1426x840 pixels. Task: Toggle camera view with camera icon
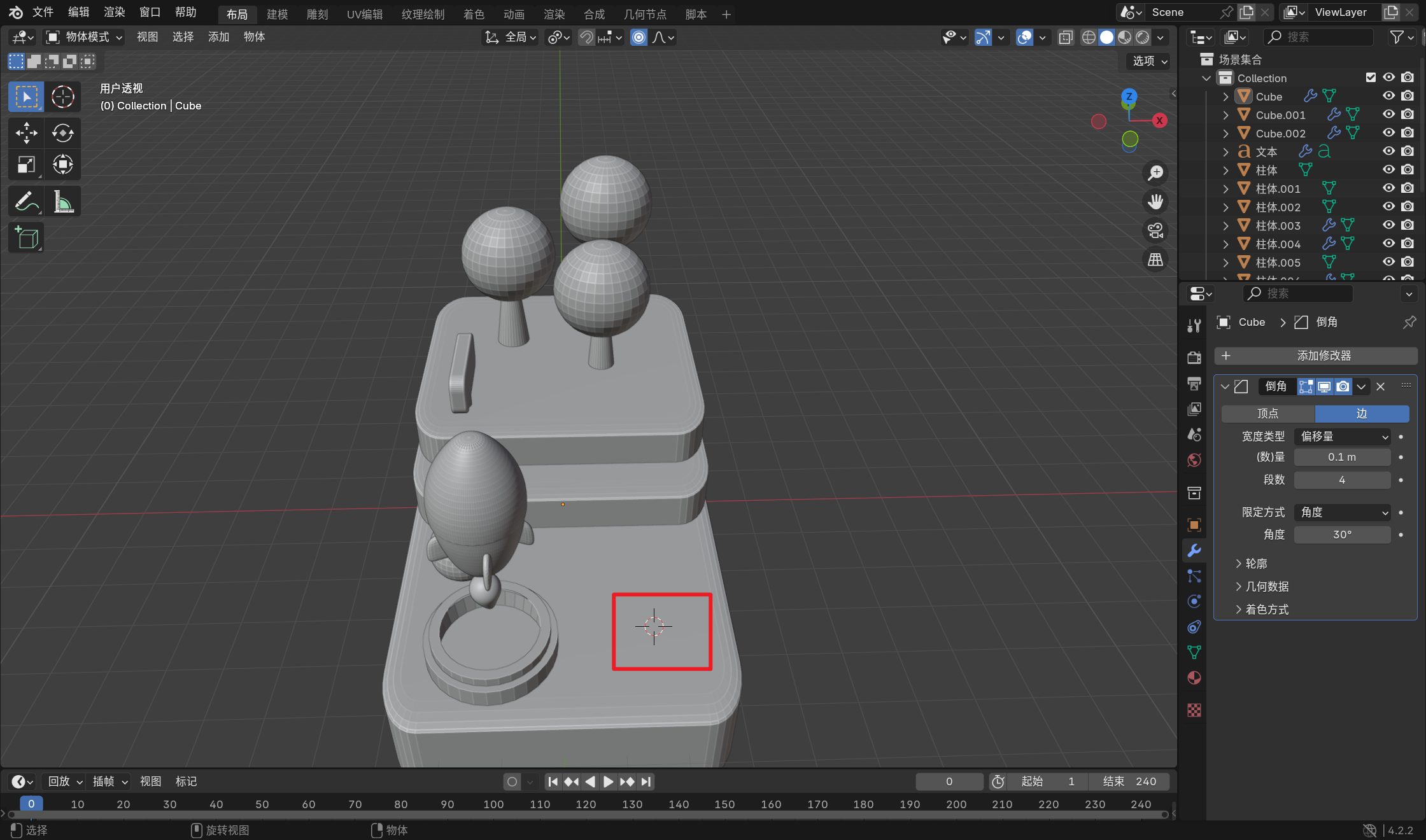click(x=1155, y=230)
